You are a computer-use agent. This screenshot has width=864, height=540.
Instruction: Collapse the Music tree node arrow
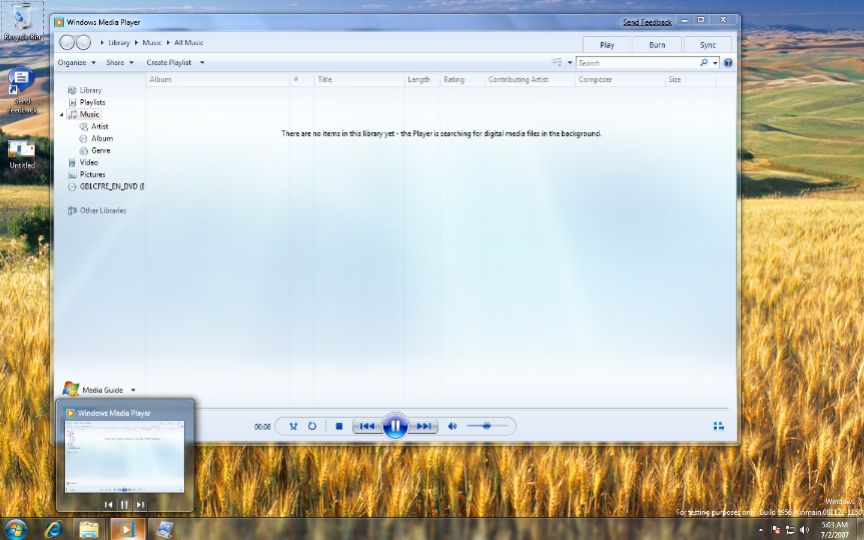(x=62, y=115)
